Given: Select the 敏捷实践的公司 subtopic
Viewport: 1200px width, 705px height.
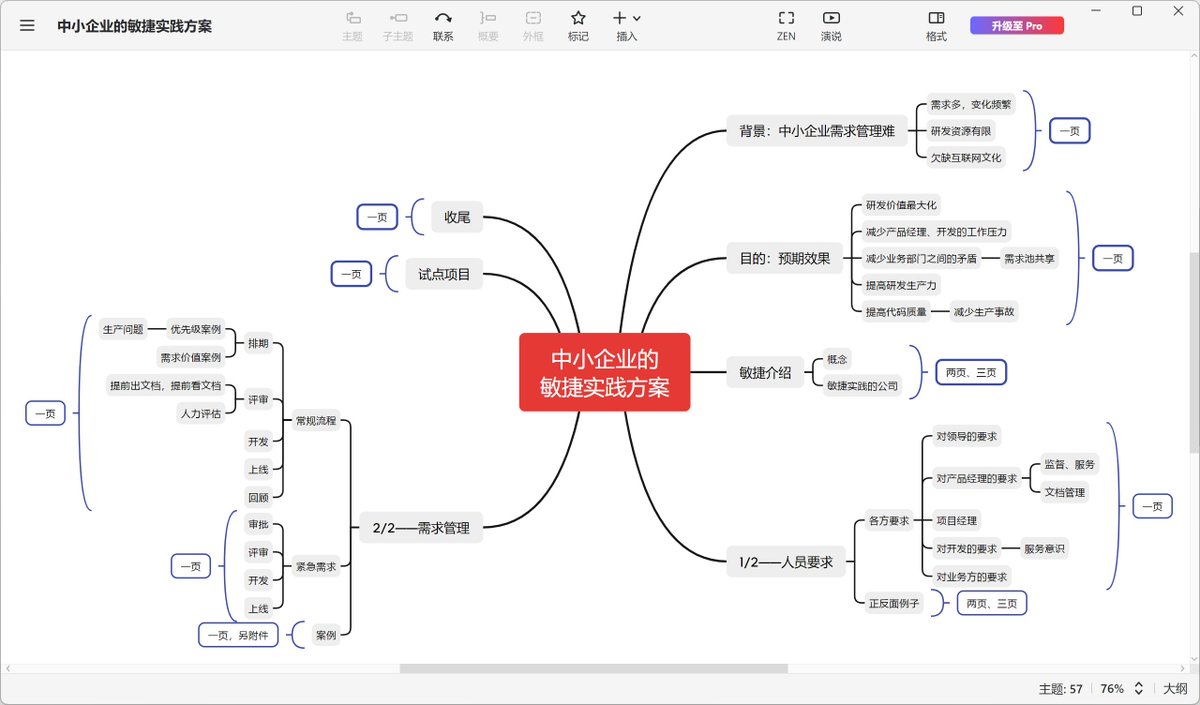Looking at the screenshot, I should [862, 385].
